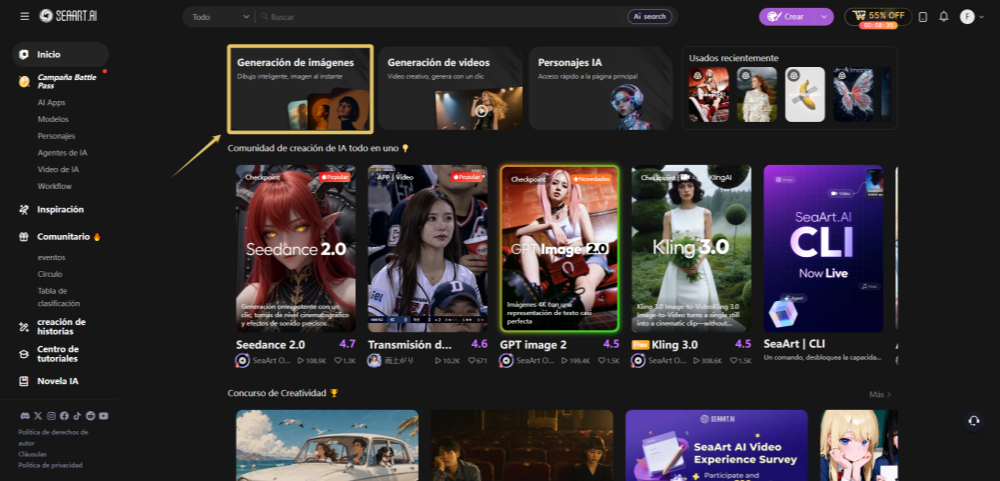Click the Centro de tutoriales icon
The width and height of the screenshot is (1000, 481).
coord(24,354)
